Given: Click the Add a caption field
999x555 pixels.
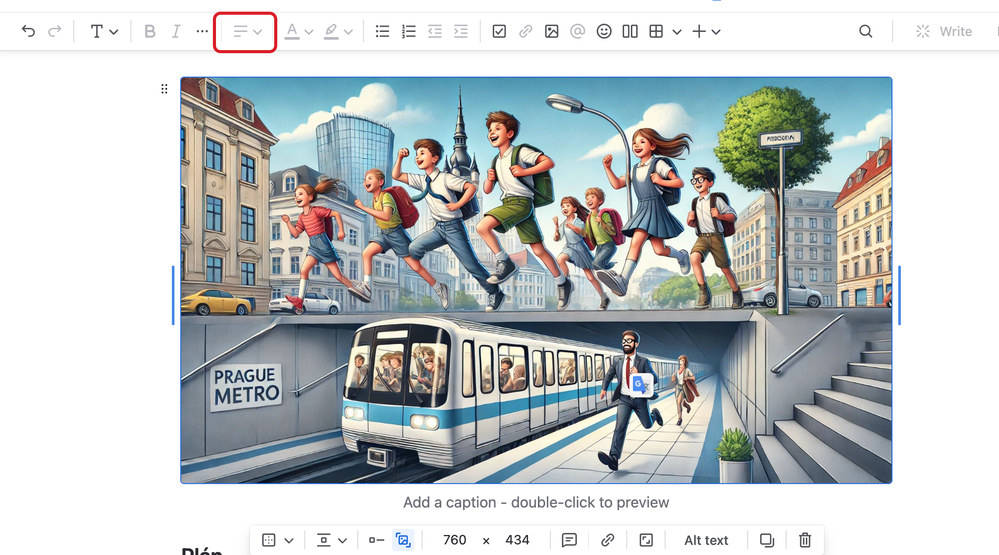Looking at the screenshot, I should pos(536,503).
